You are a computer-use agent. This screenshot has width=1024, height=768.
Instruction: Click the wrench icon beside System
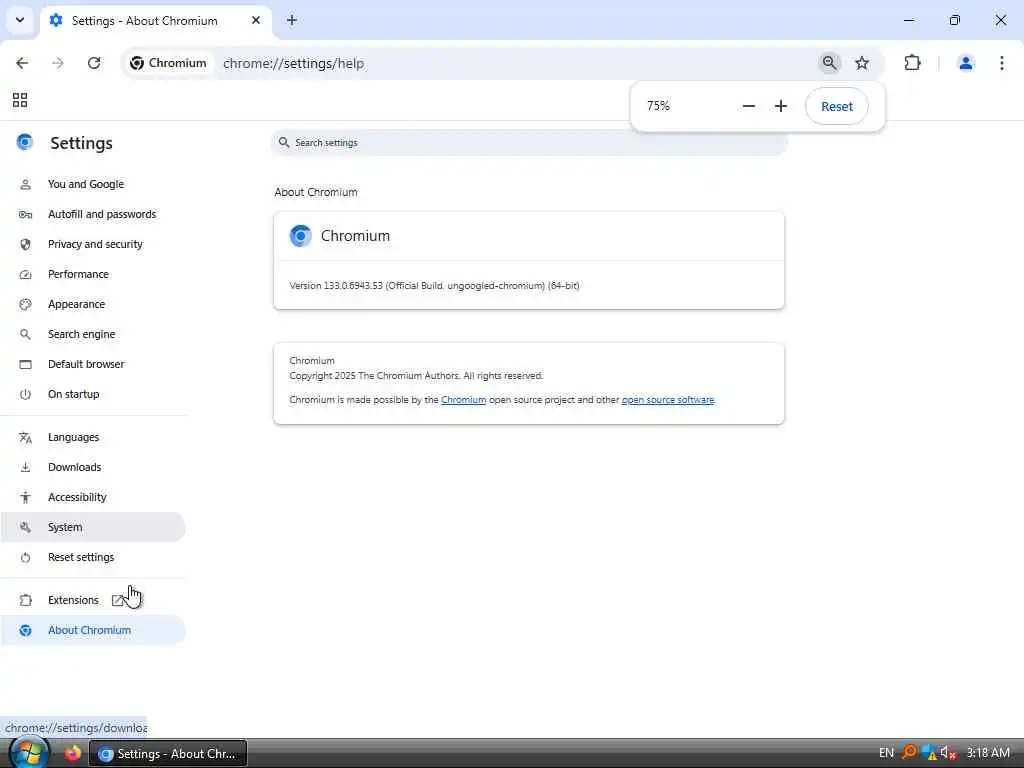(25, 527)
